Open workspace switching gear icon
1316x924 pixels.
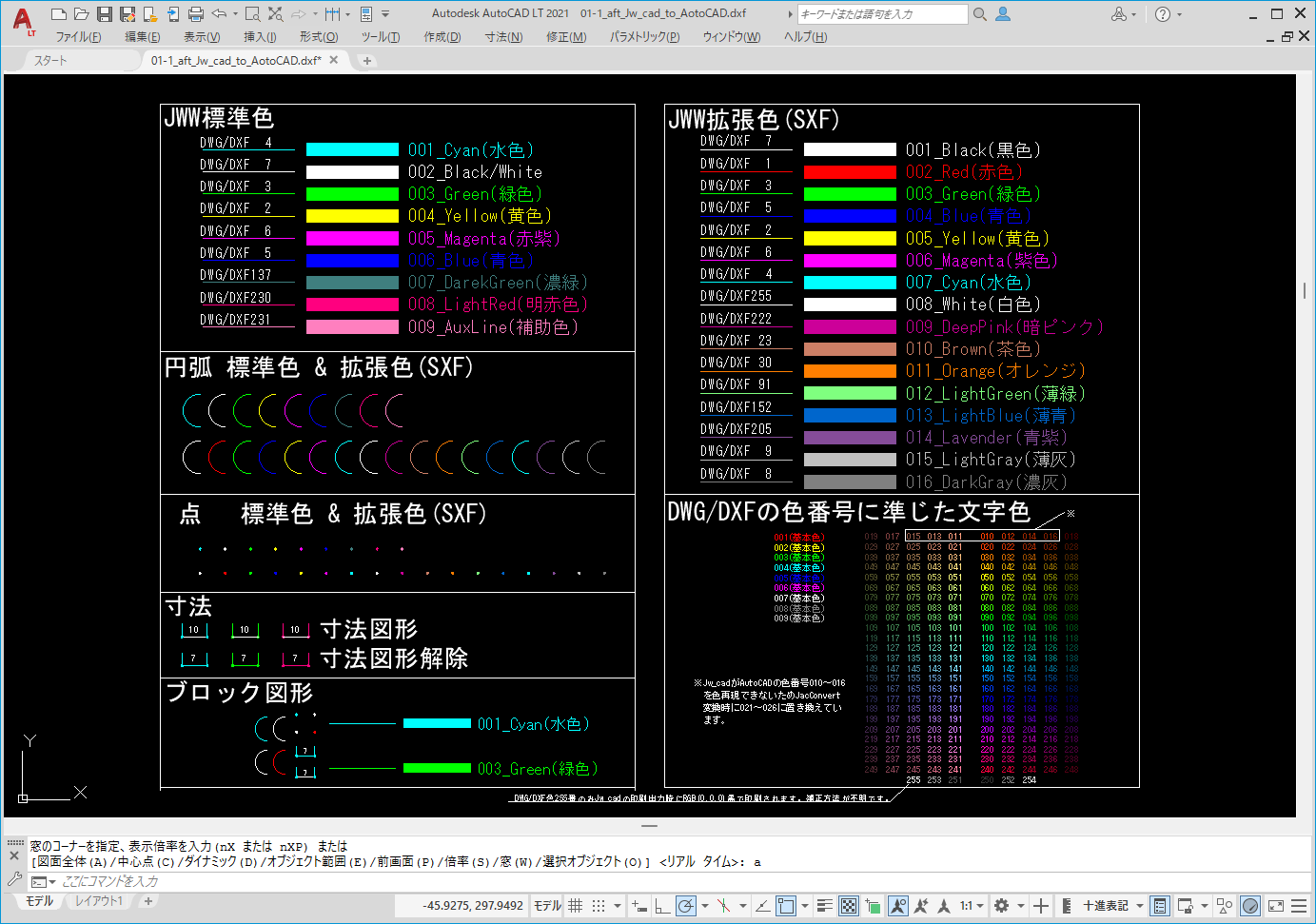(1001, 906)
